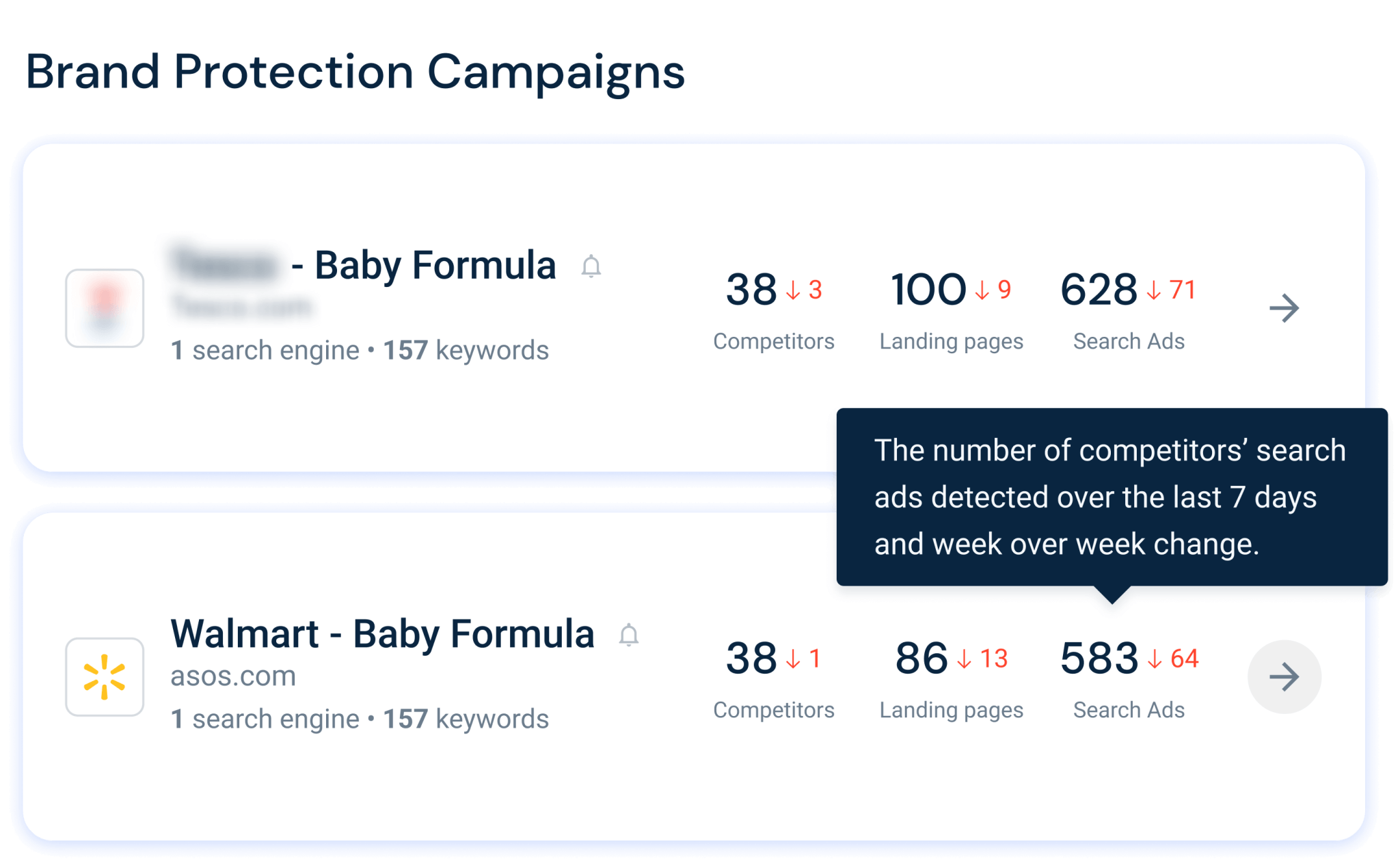Screen dimensions: 1400x865
Task: Open the Walmart campaign via its circled arrow
Action: click(1284, 676)
